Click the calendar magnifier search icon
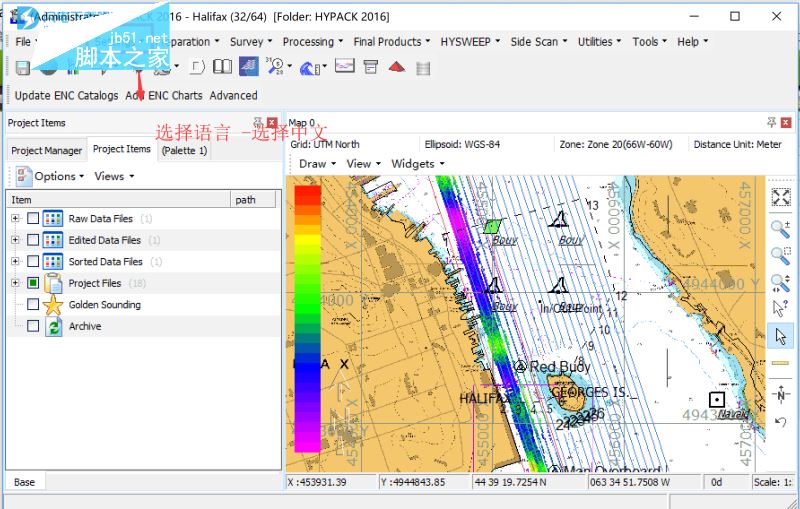The height and width of the screenshot is (509, 800). pyautogui.click(x=275, y=66)
